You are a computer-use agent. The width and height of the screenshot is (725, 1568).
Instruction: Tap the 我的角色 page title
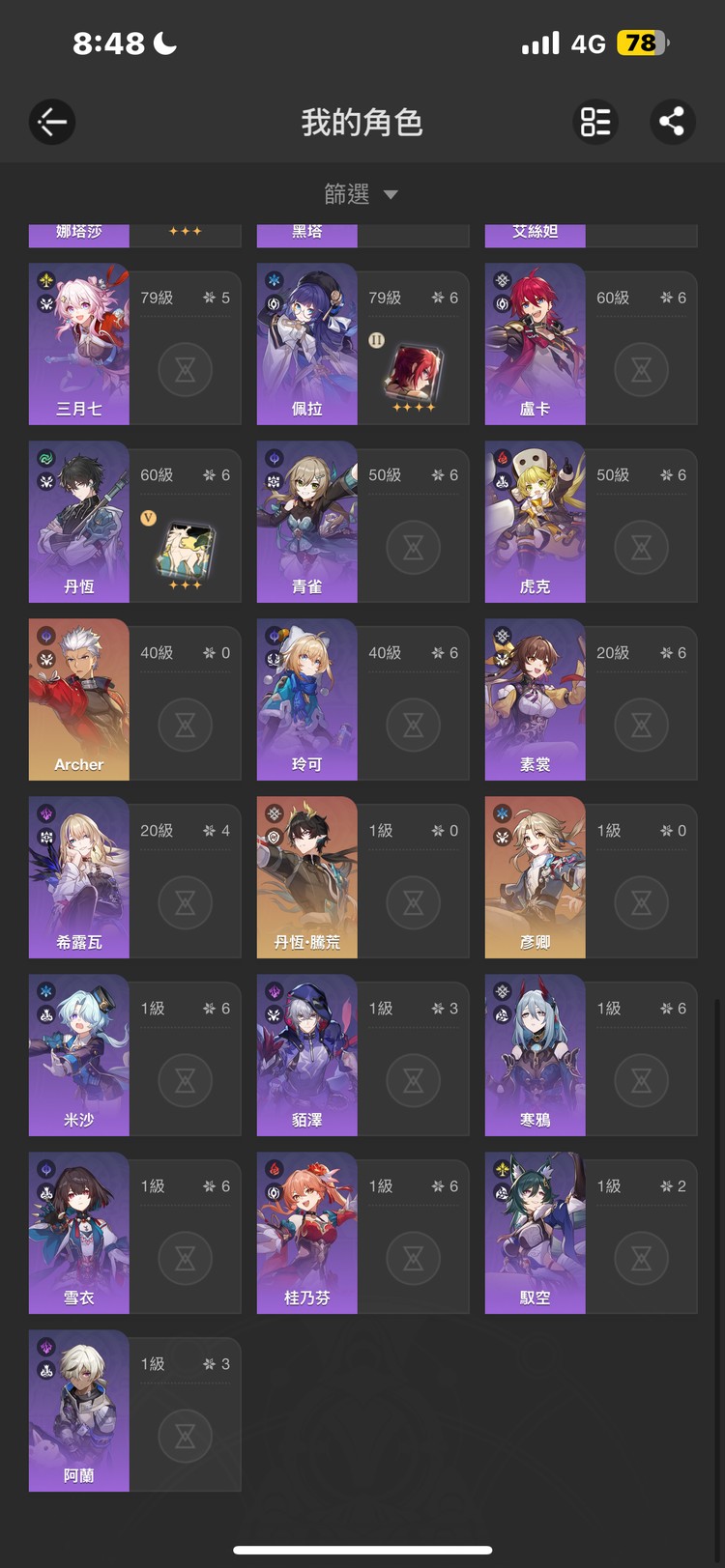pyautogui.click(x=362, y=123)
